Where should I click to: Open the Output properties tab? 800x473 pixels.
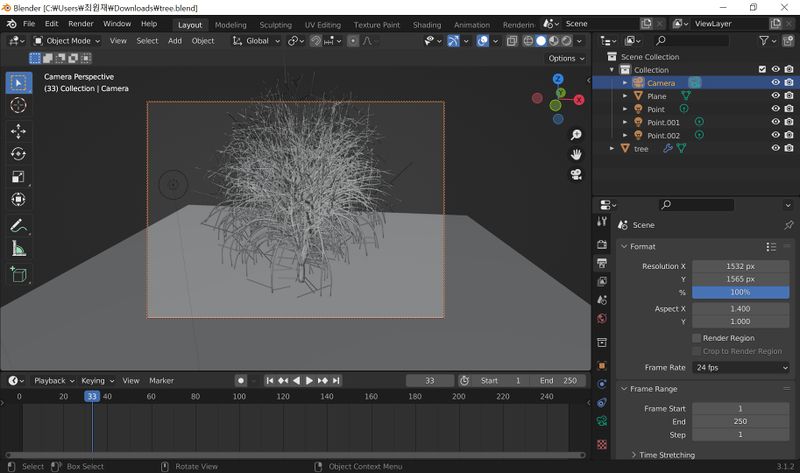(x=602, y=263)
